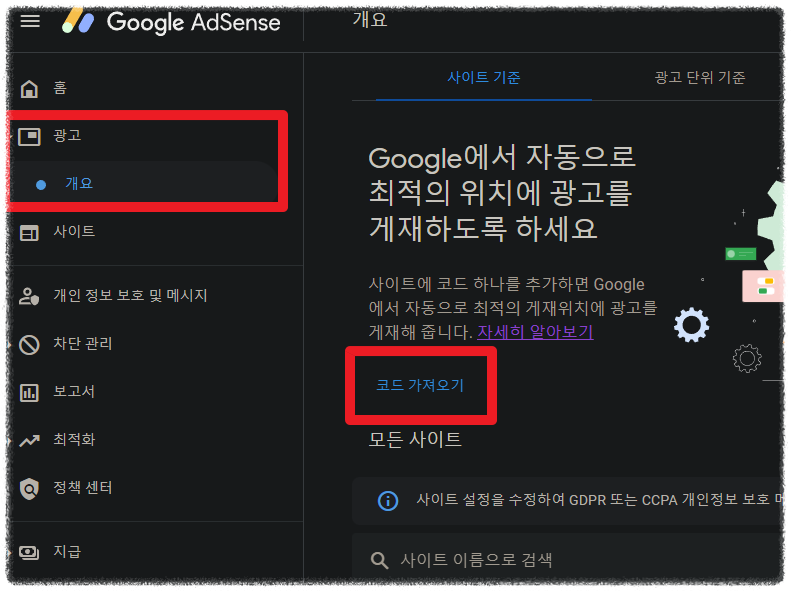The height and width of the screenshot is (591, 791).
Task: Open the 홈 menu item
Action: click(x=60, y=88)
